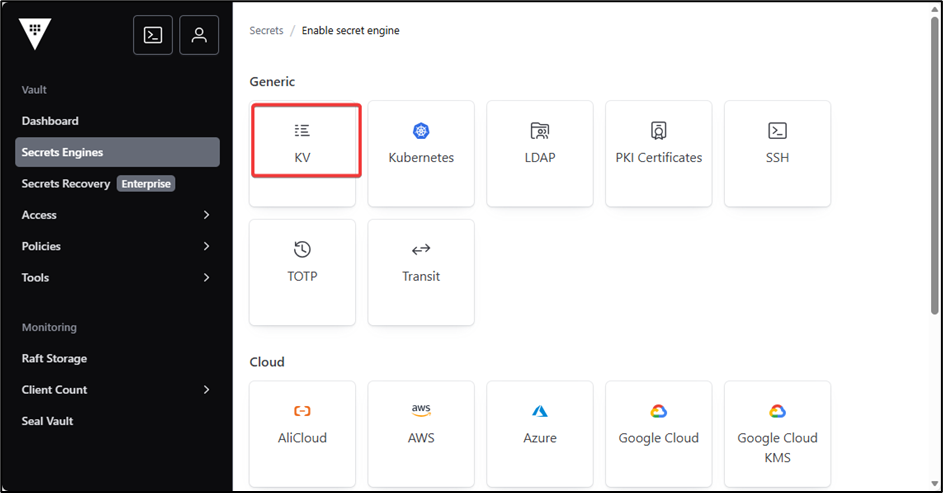Select the KV engine label
The height and width of the screenshot is (493, 943).
pos(302,158)
